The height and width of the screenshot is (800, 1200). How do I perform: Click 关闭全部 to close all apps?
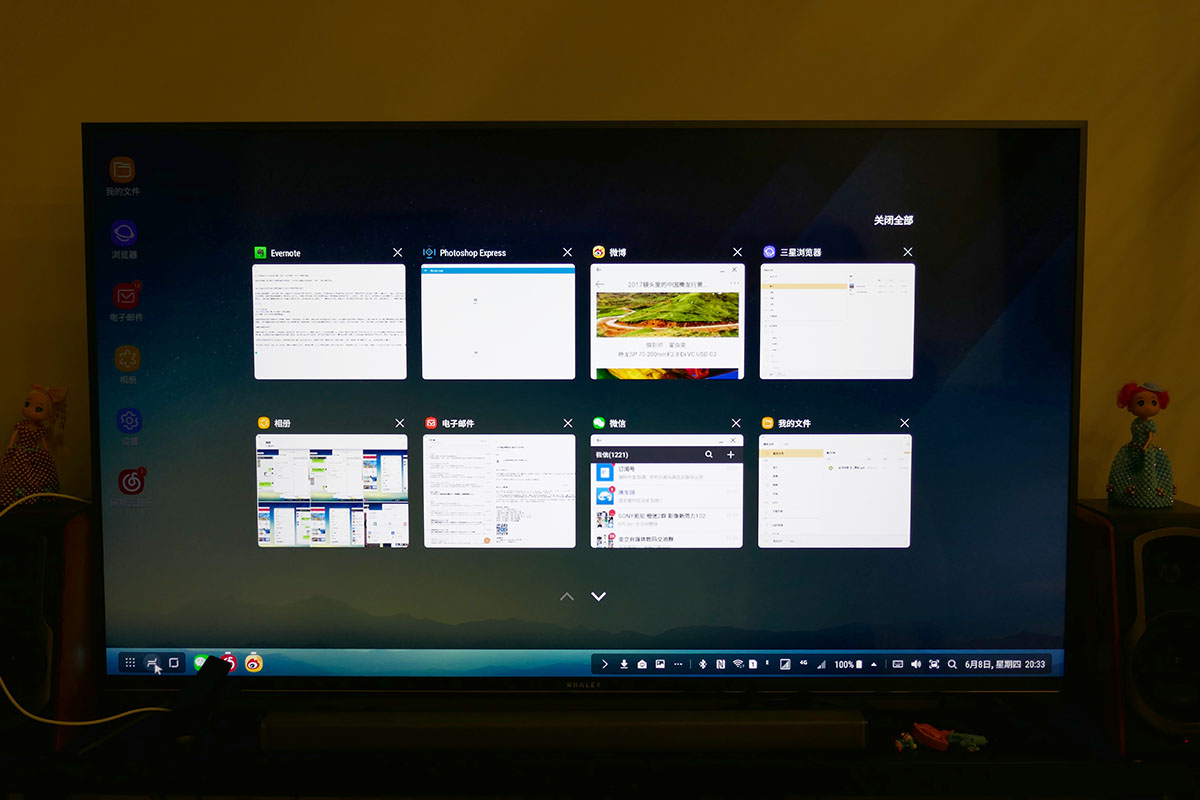[892, 220]
